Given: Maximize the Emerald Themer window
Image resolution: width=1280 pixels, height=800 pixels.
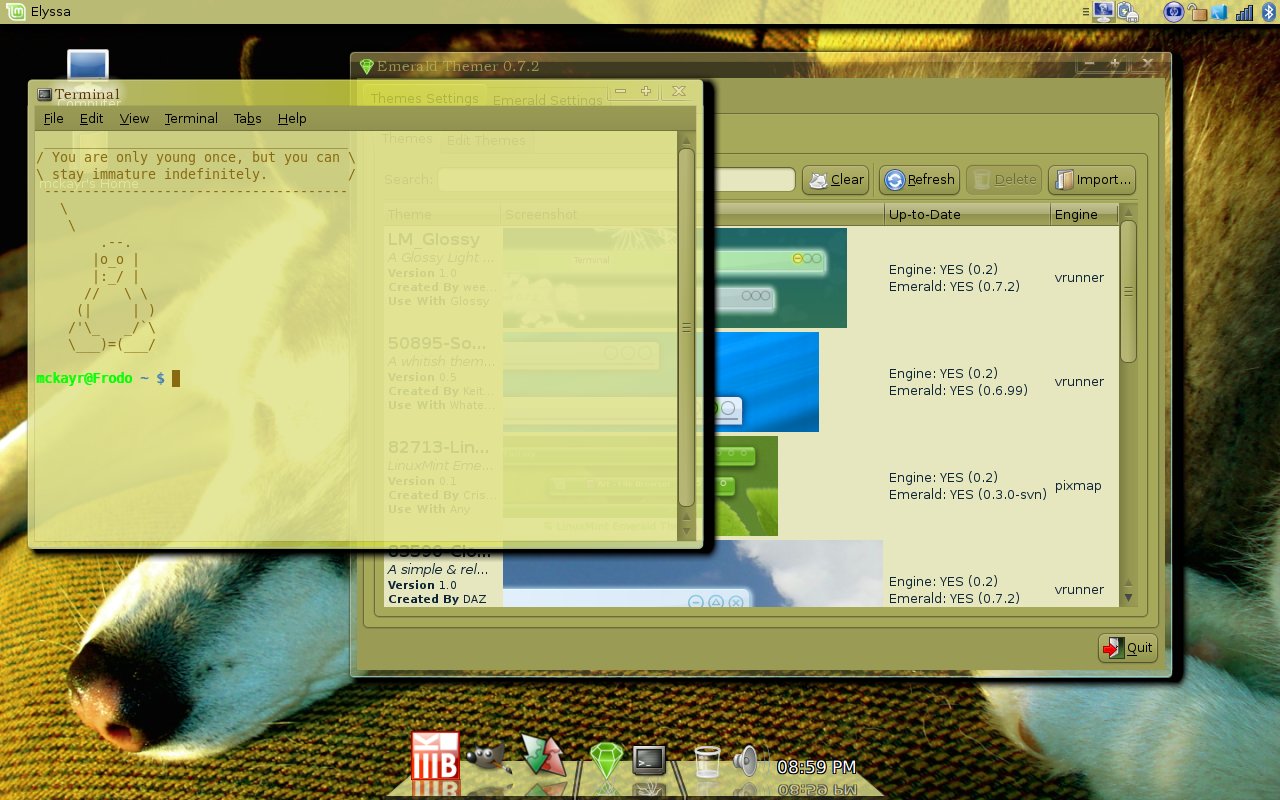Looking at the screenshot, I should point(1115,63).
